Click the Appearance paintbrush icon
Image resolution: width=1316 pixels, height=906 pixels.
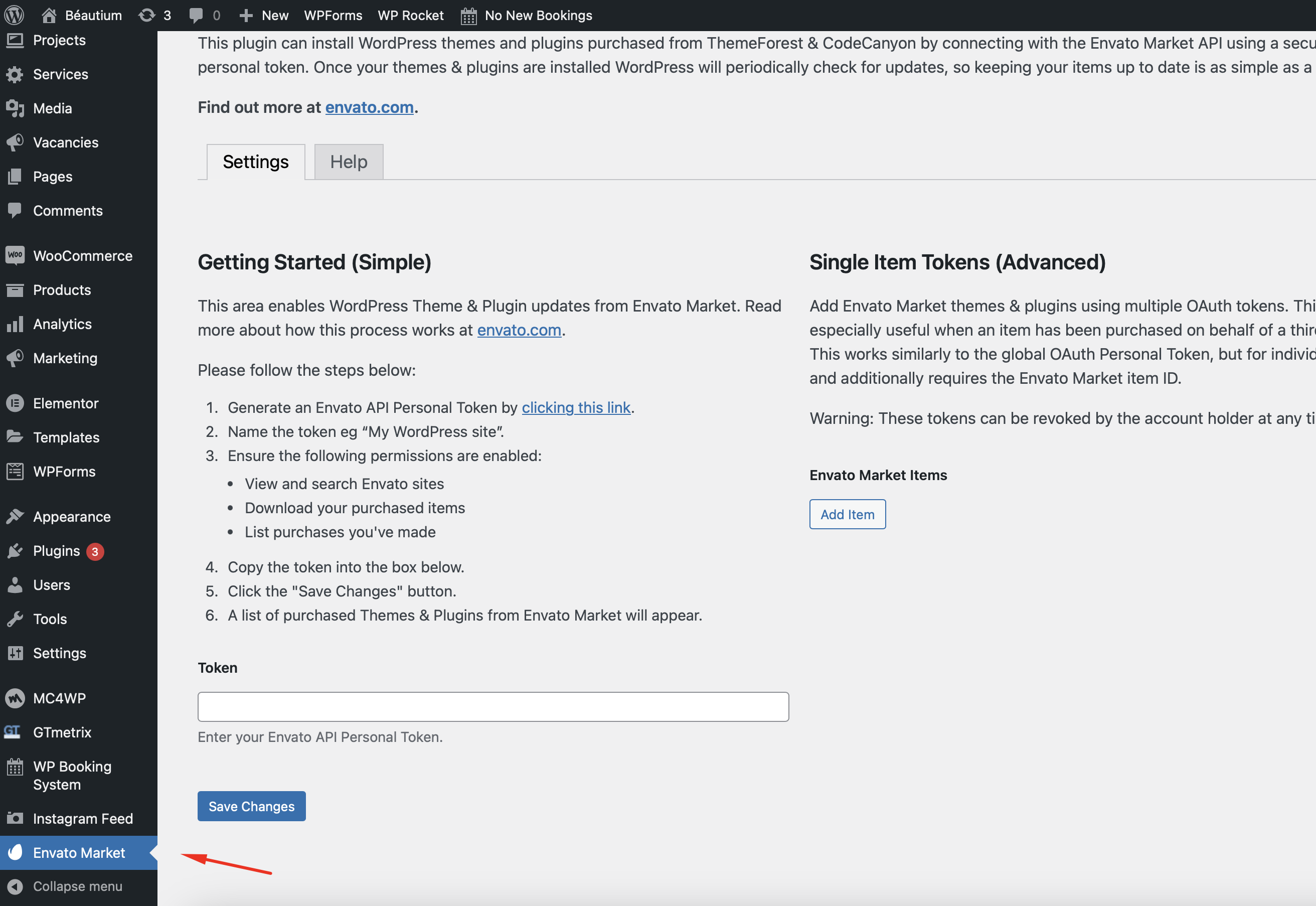tap(15, 517)
